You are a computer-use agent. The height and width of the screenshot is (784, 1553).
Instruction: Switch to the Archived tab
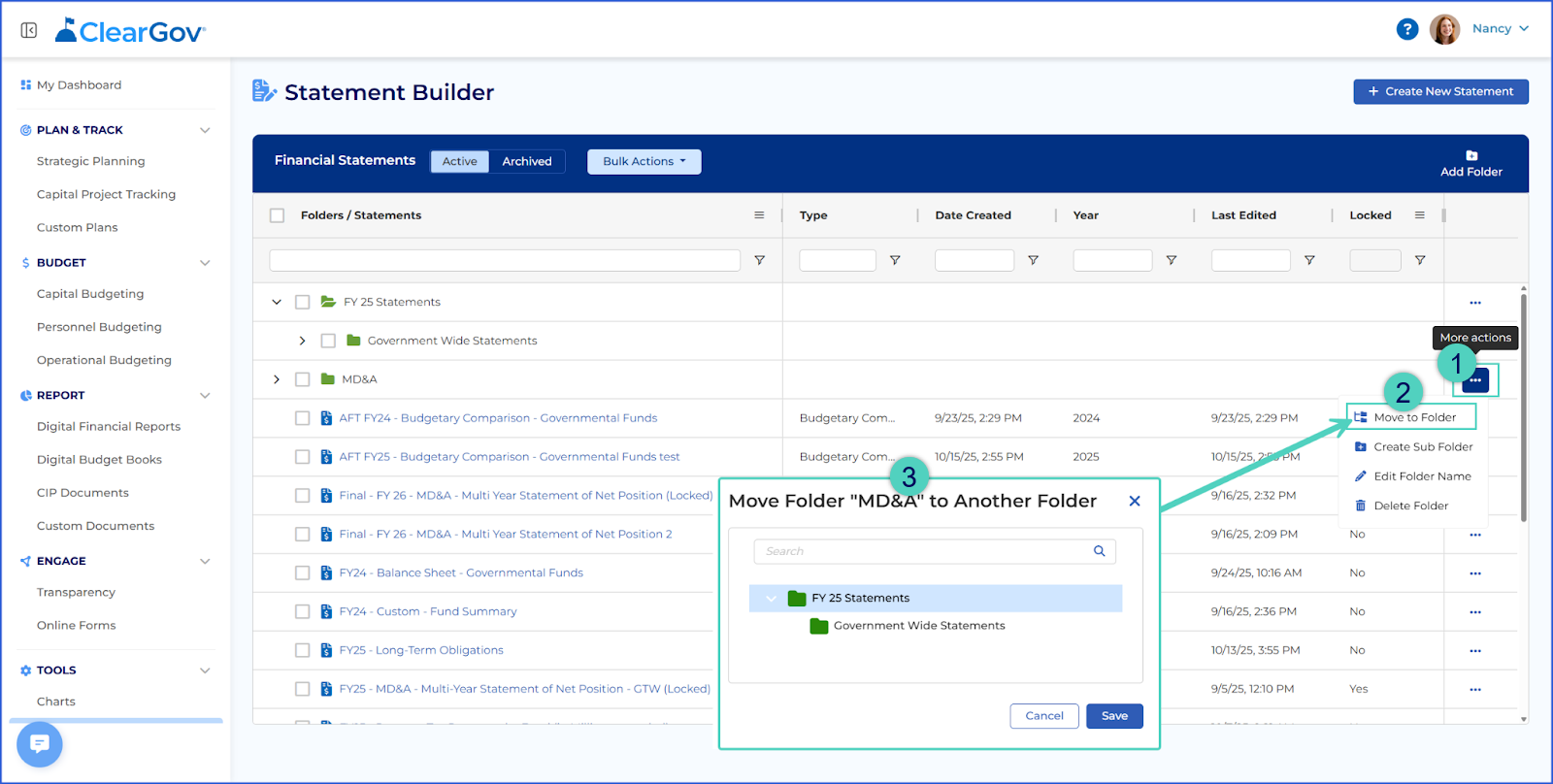tap(527, 161)
